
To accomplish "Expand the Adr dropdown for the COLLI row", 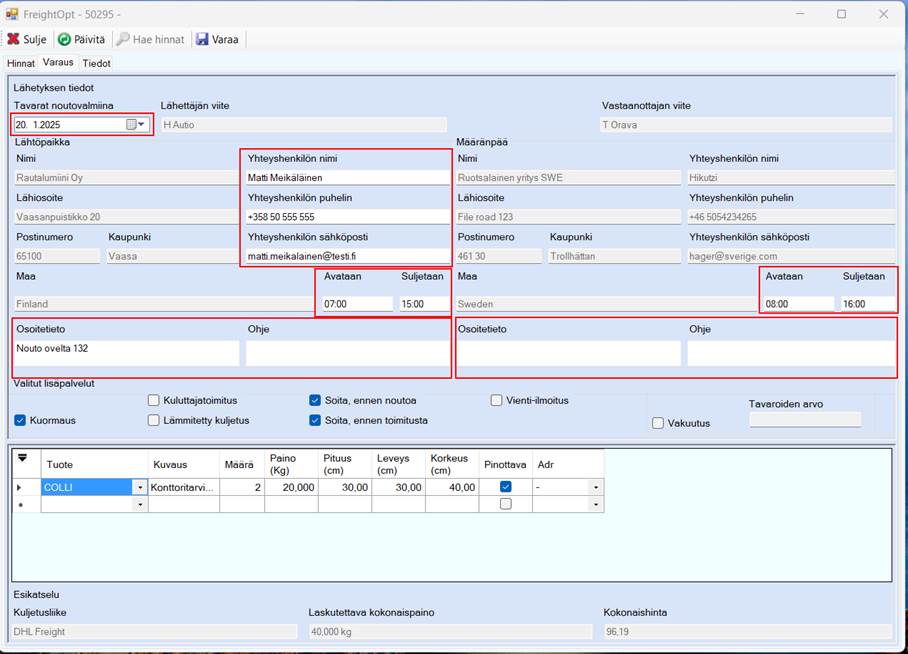I will tap(596, 488).
